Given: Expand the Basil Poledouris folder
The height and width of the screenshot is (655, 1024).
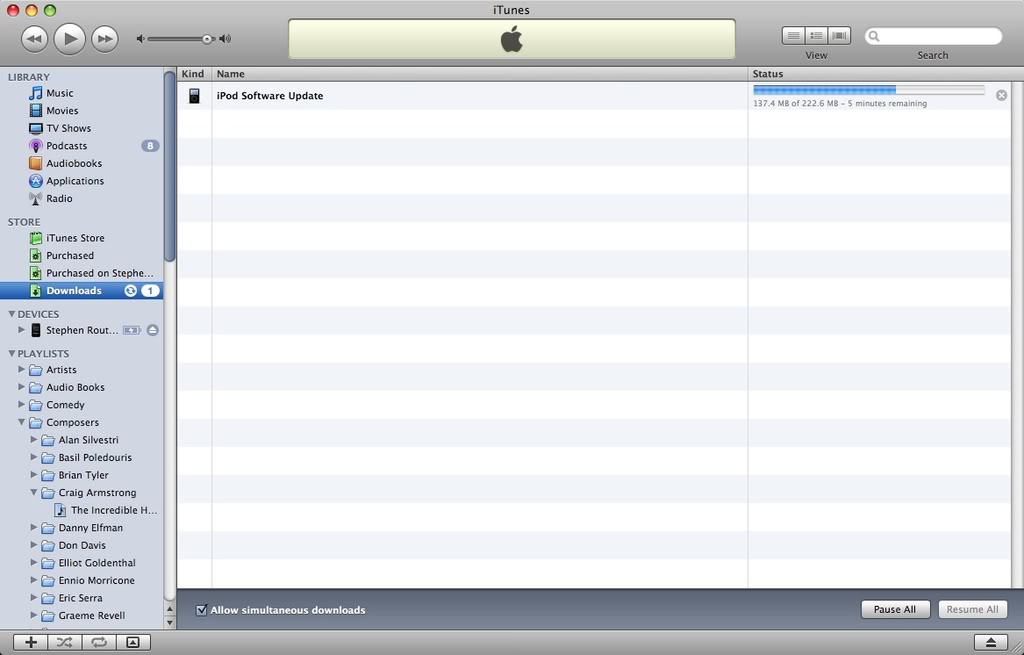Looking at the screenshot, I should point(34,458).
